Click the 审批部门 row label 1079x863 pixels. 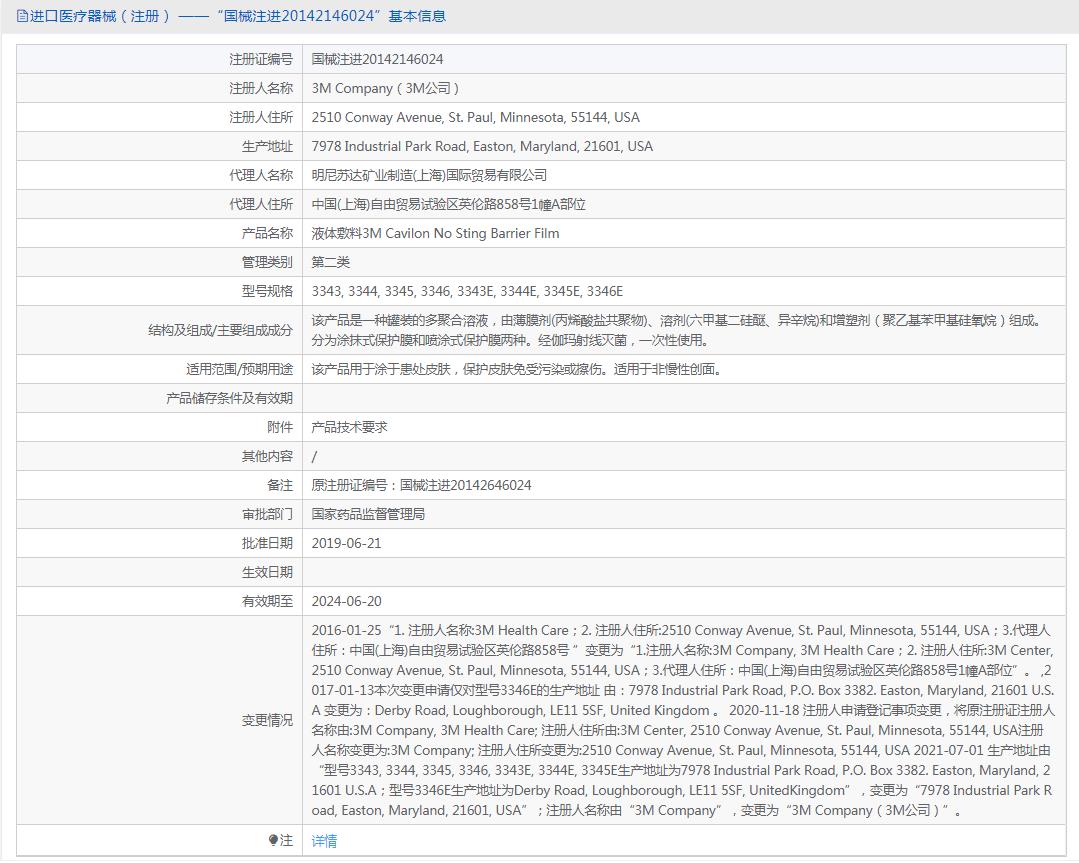tap(267, 514)
